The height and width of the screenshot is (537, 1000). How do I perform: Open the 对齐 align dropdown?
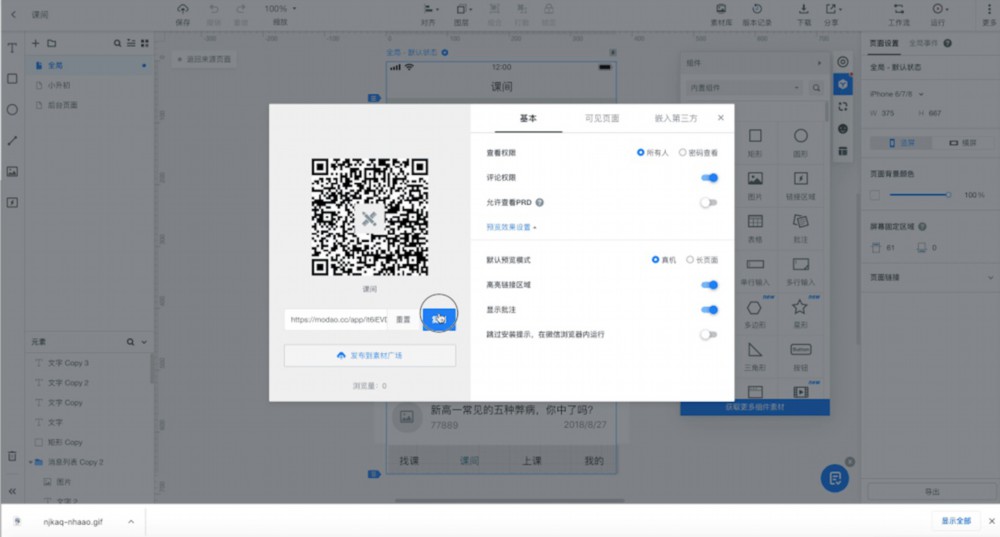click(430, 9)
